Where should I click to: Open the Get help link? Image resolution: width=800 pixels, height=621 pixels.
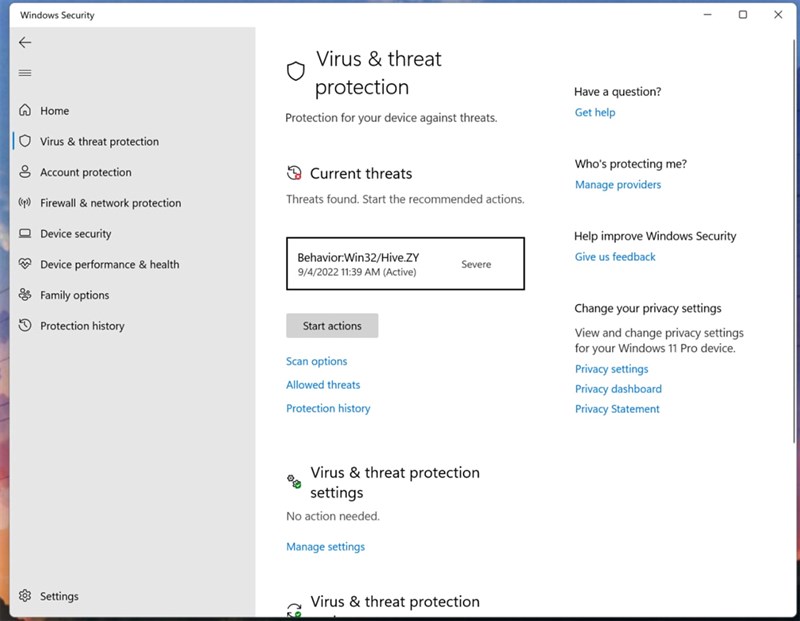595,112
